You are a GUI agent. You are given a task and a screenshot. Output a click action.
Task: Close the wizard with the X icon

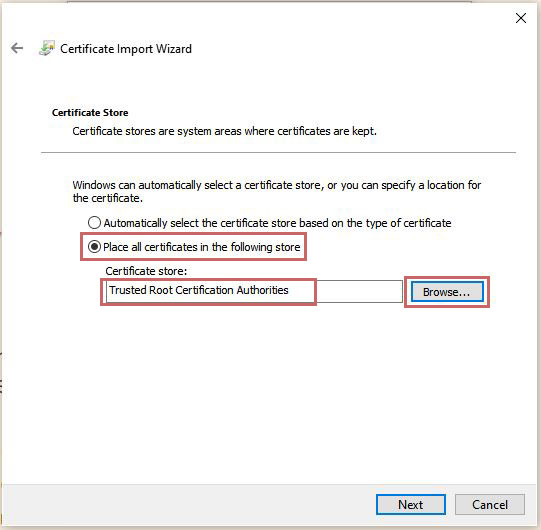521,18
